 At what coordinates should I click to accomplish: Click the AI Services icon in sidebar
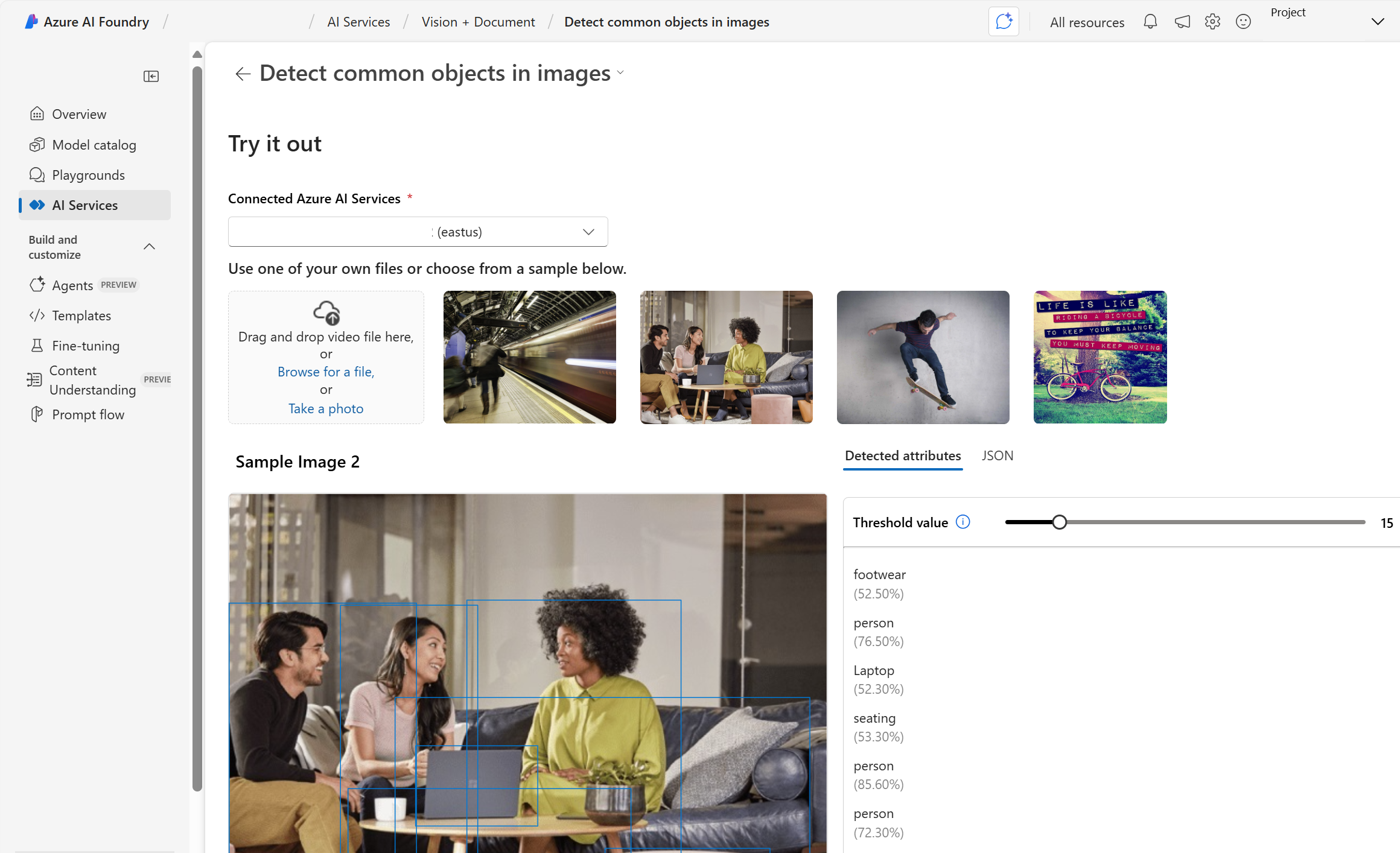coord(37,205)
